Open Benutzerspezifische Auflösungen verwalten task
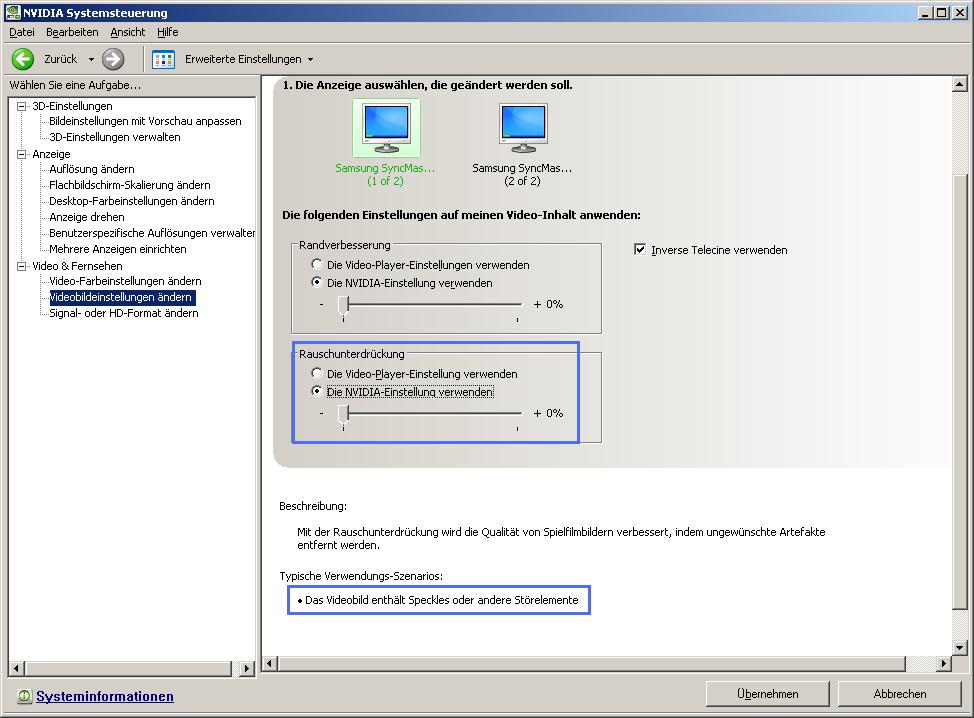The image size is (974, 718). pyautogui.click(x=152, y=233)
